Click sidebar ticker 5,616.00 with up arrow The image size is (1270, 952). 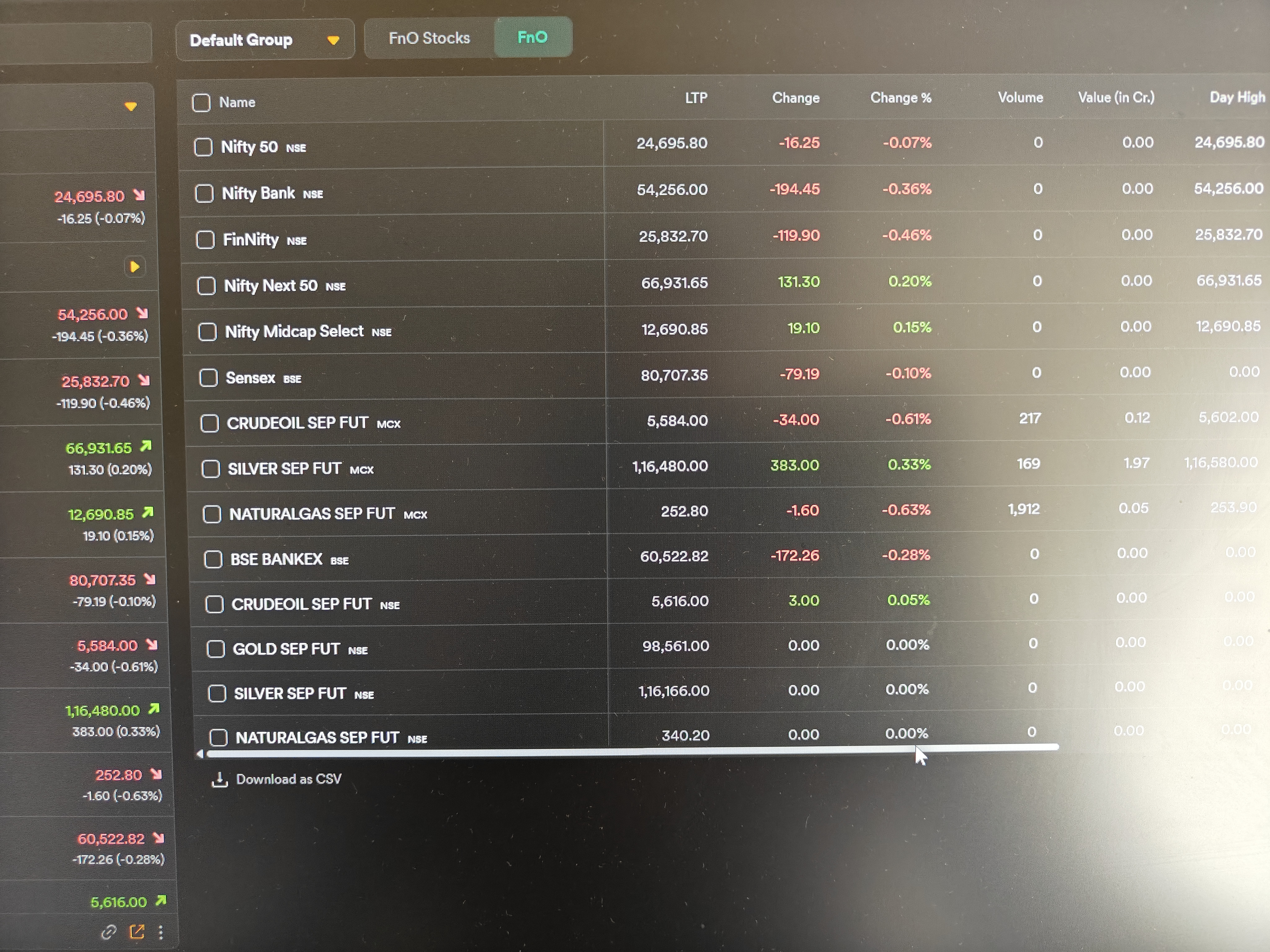pyautogui.click(x=128, y=901)
